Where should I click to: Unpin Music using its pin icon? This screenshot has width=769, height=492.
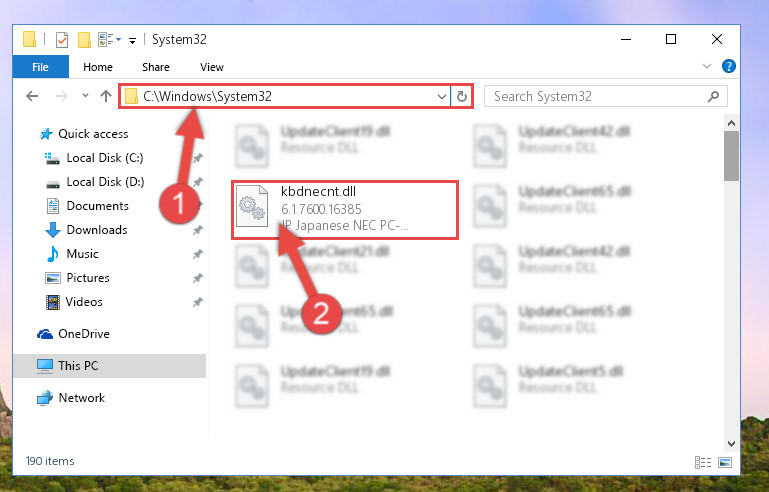[x=198, y=254]
